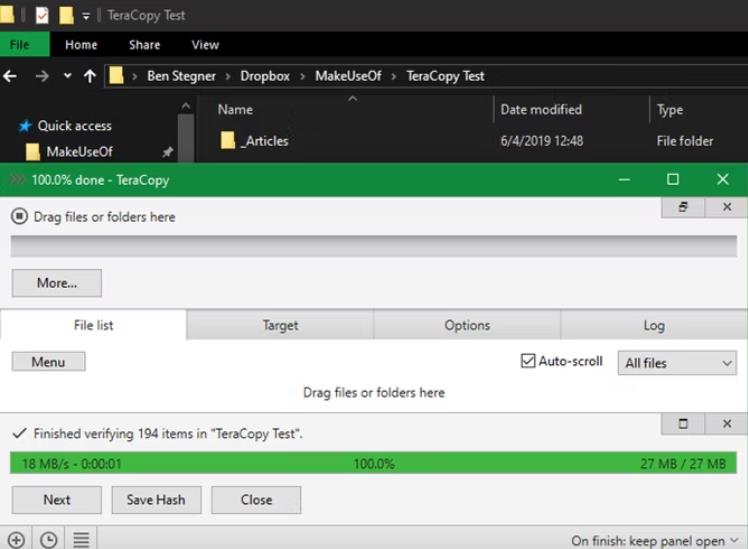Click the add new job plus icon
This screenshot has height=549, width=748.
pos(16,539)
